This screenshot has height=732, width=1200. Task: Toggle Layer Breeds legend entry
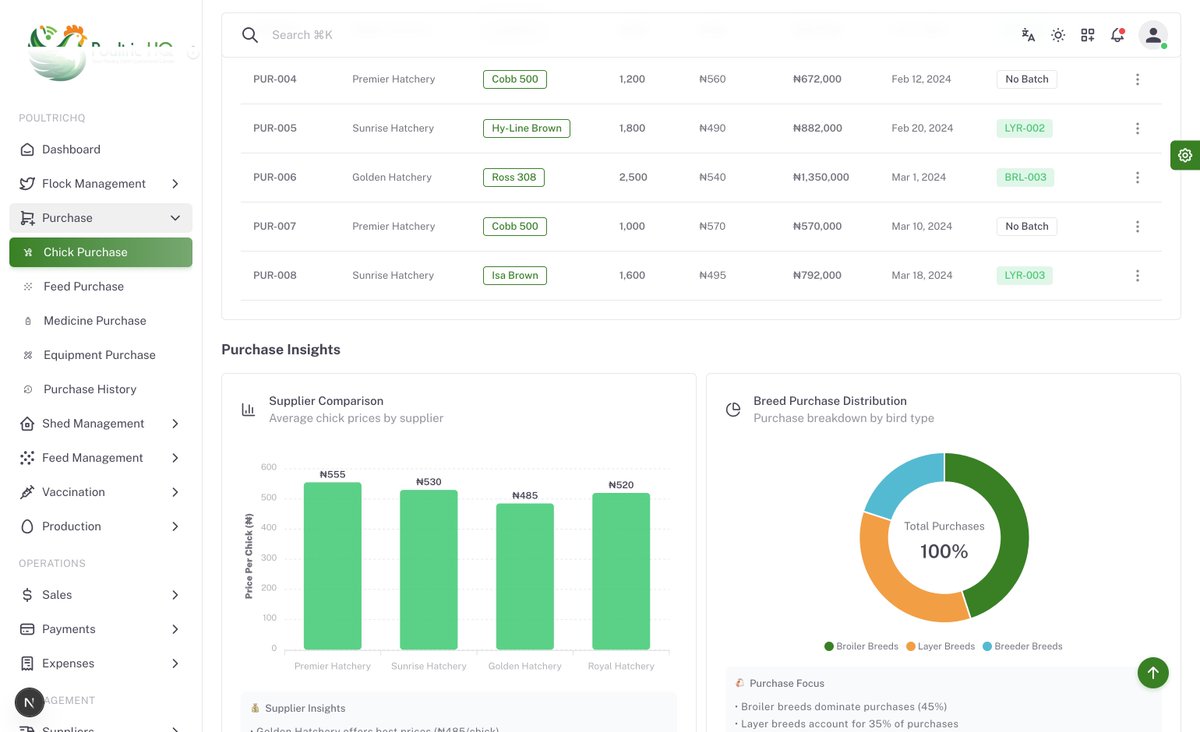(x=940, y=646)
